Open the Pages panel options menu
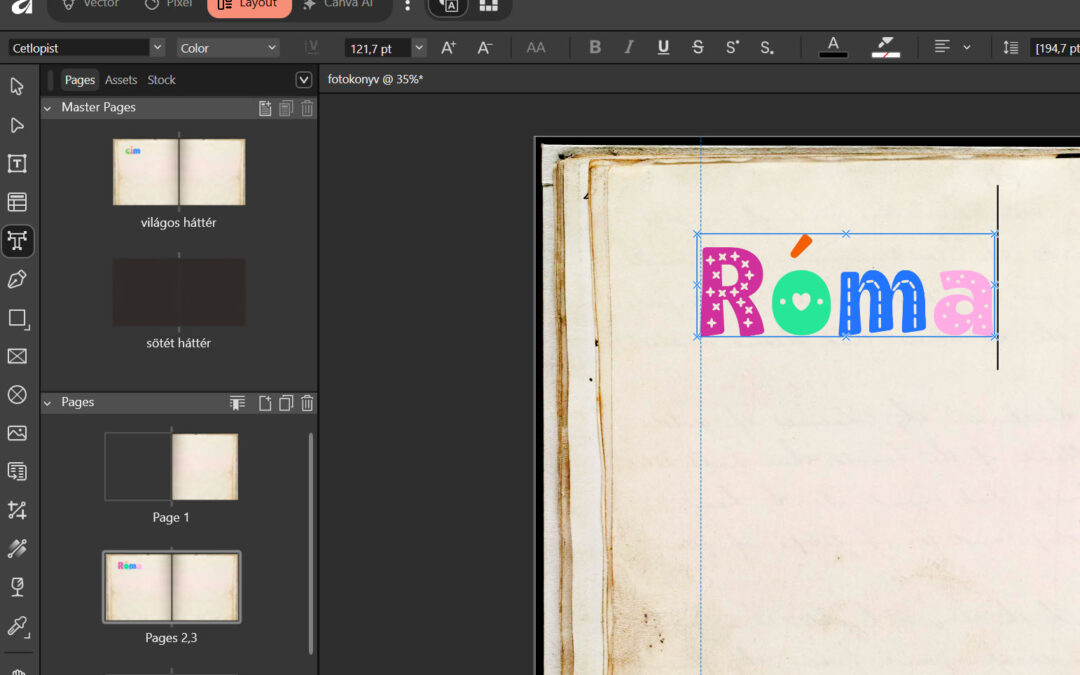This screenshot has height=675, width=1080. [x=304, y=80]
